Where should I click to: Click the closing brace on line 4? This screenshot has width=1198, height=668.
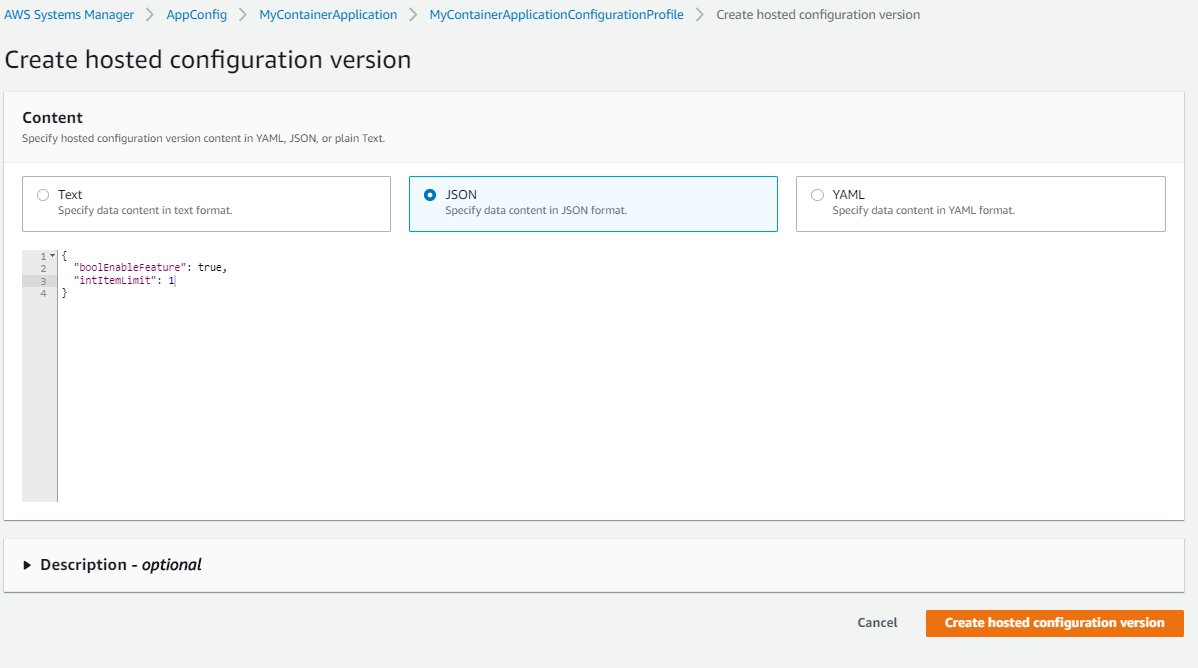tap(63, 293)
